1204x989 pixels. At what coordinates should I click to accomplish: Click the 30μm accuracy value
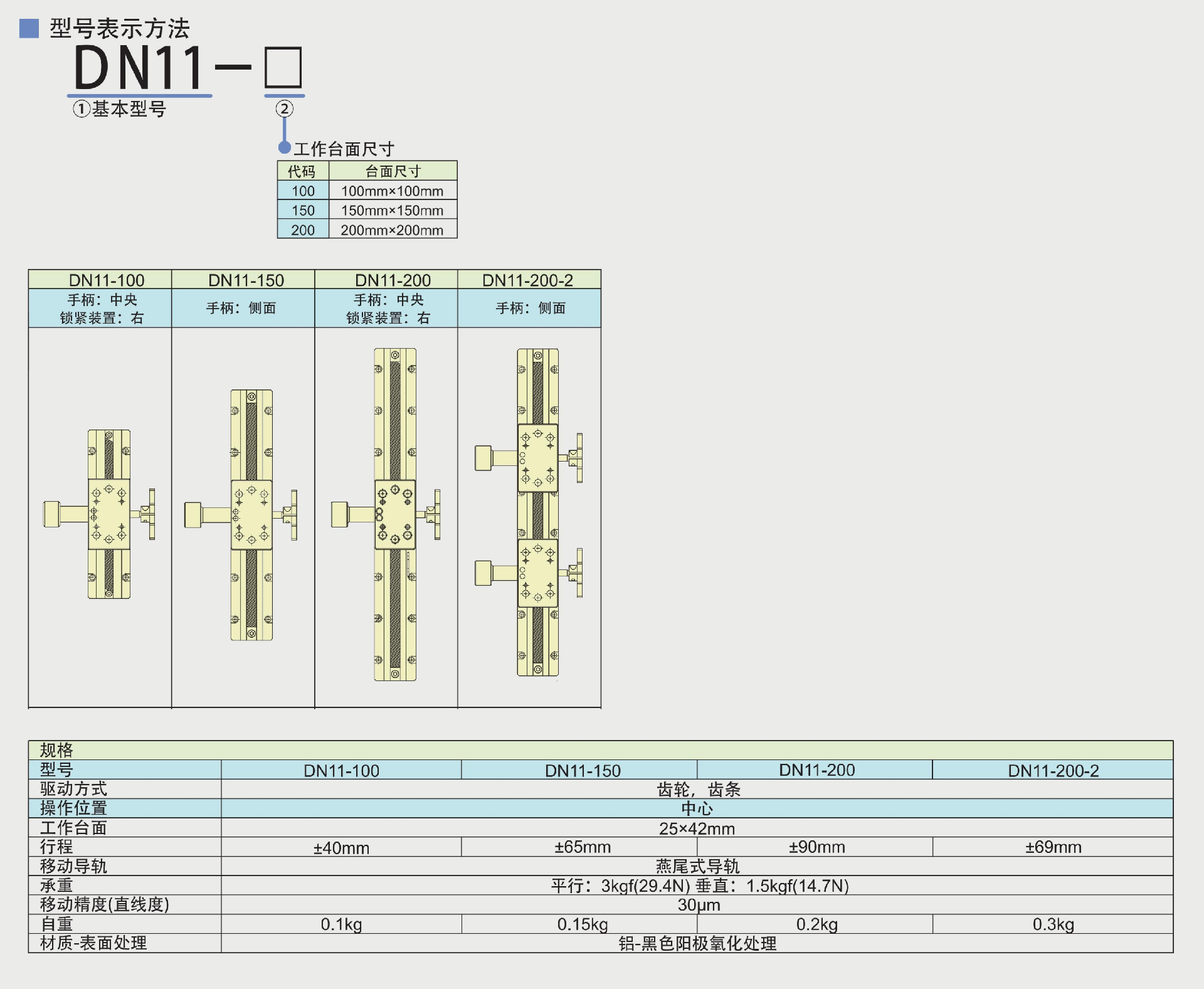pos(699,905)
